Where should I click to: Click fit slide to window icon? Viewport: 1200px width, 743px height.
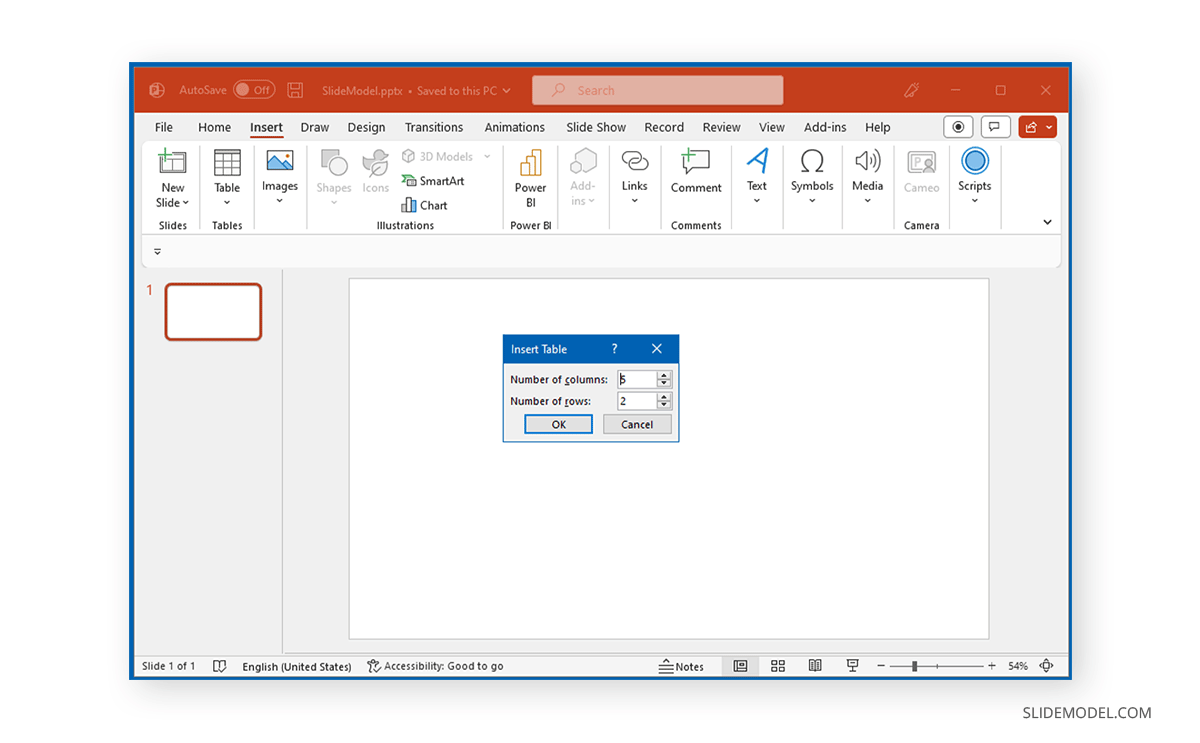tap(1046, 666)
